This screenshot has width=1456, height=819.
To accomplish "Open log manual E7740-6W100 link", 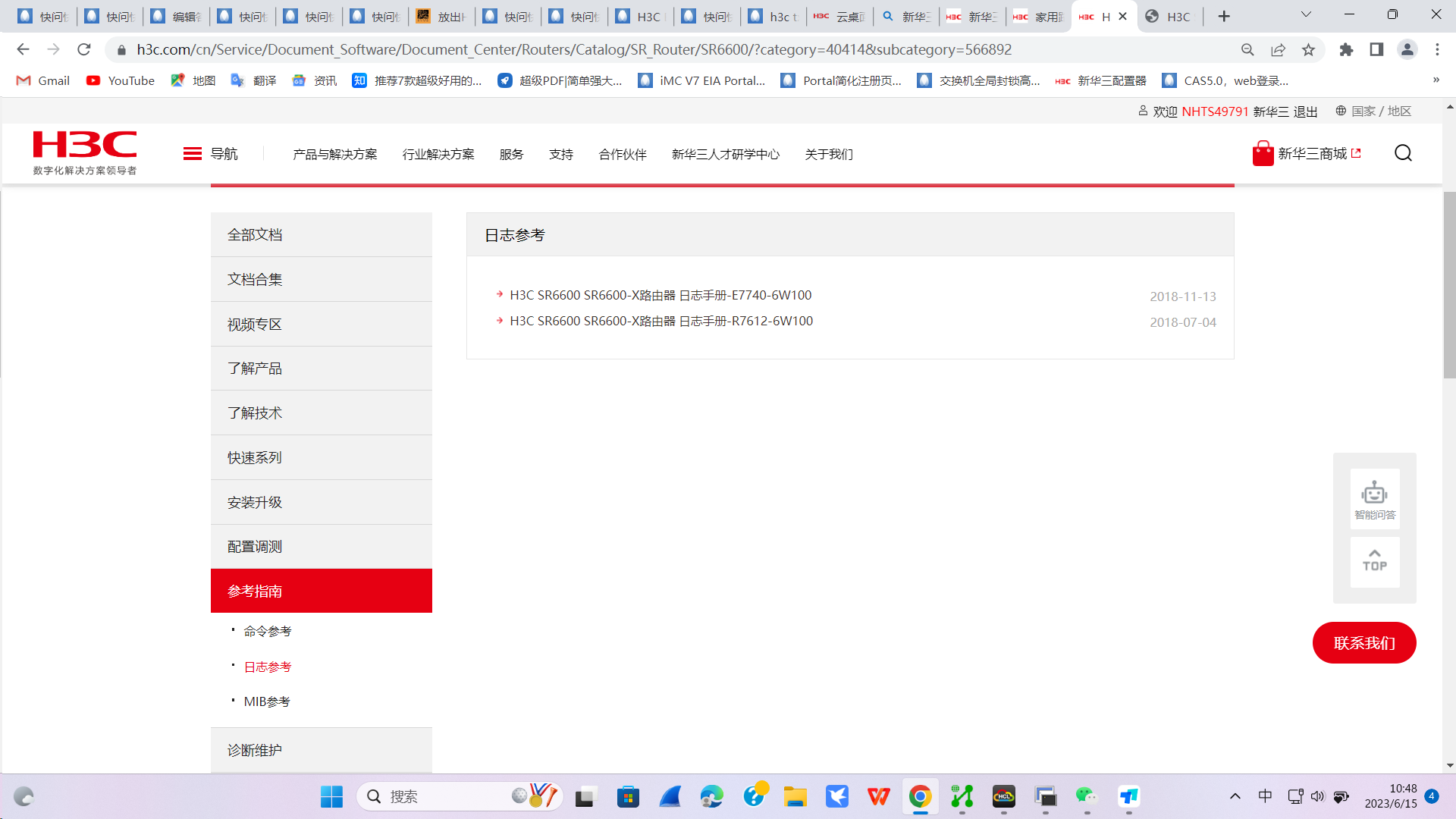I will click(x=660, y=295).
